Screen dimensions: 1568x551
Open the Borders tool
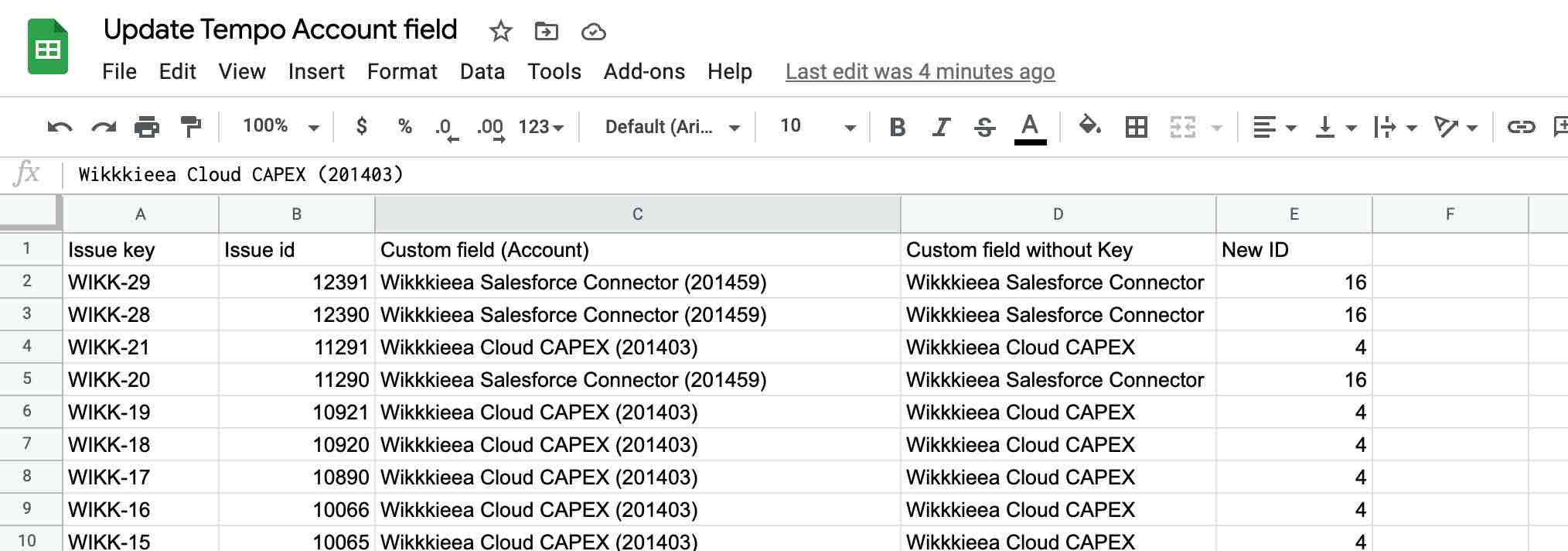click(1136, 126)
